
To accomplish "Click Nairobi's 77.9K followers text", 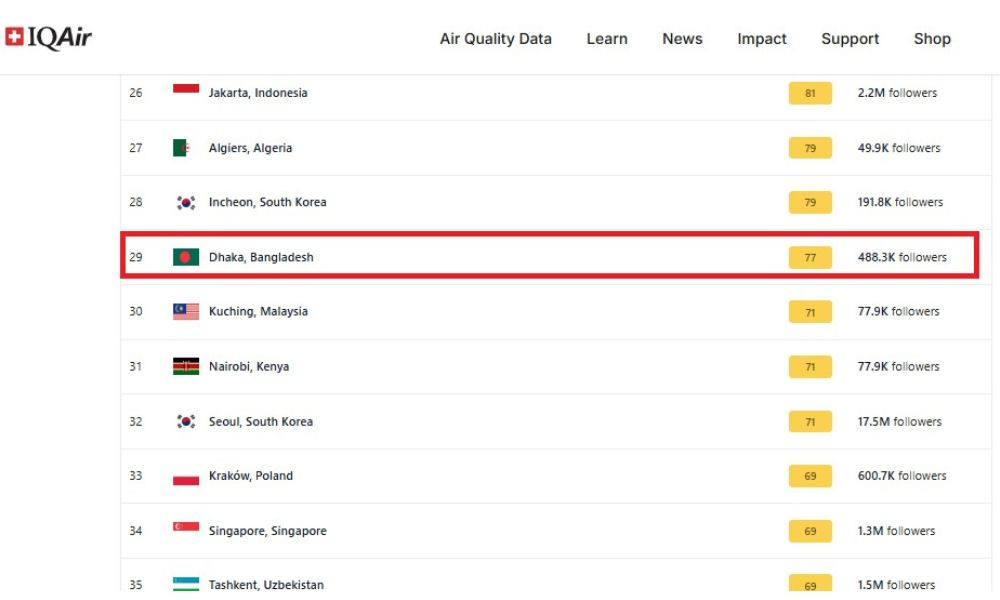I will (x=898, y=367).
